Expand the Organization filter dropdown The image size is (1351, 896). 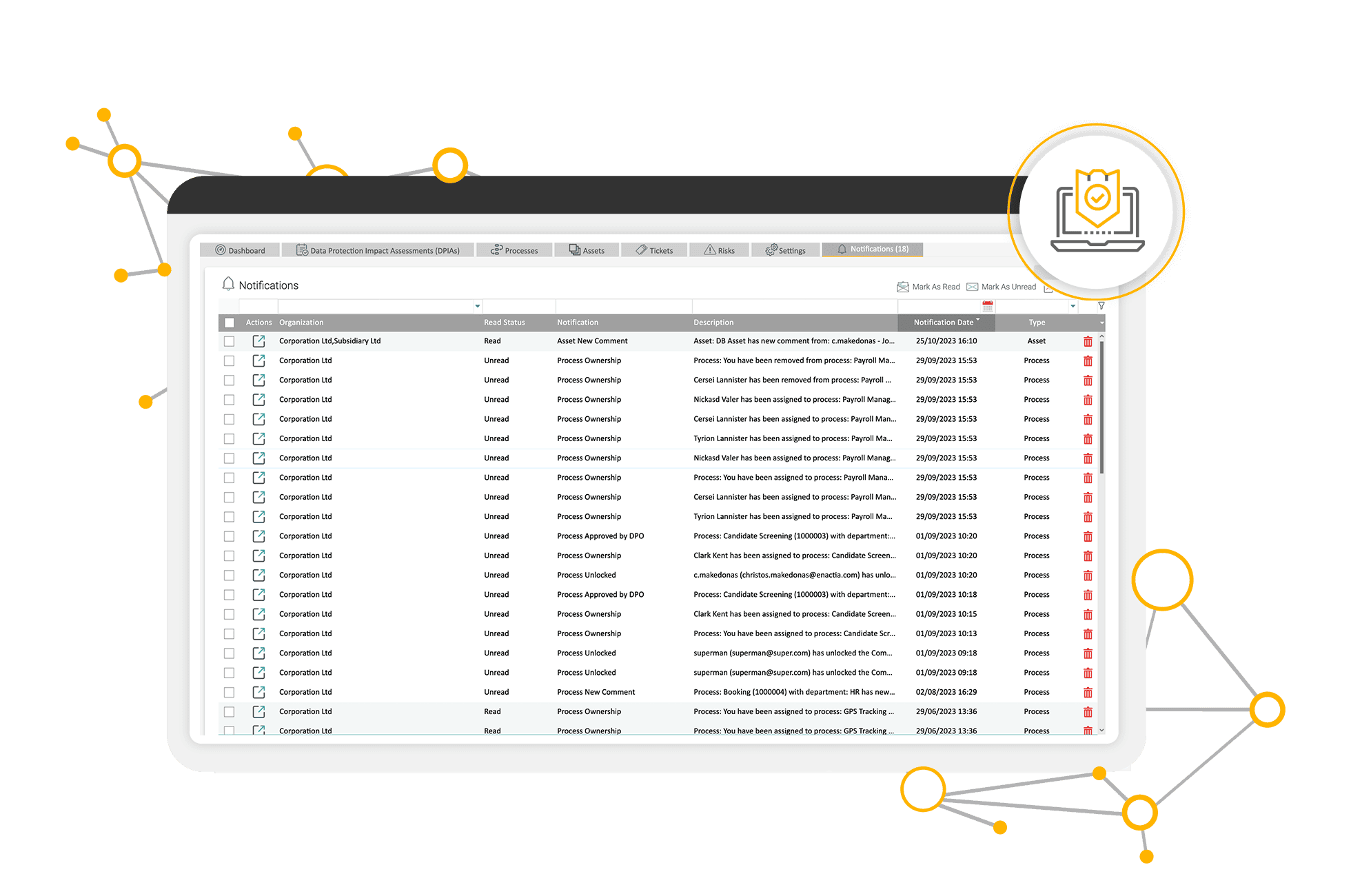coord(477,306)
